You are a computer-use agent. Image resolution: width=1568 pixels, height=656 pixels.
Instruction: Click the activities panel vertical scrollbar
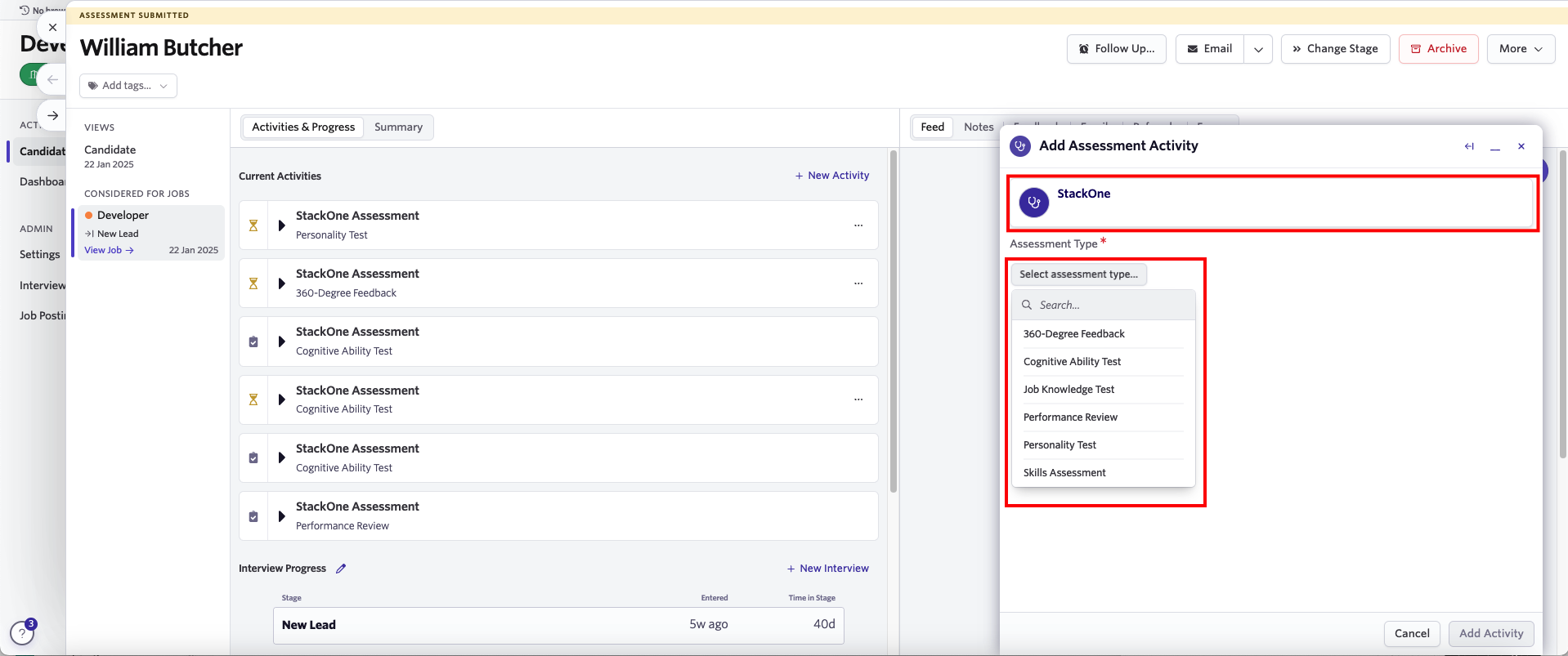click(894, 322)
